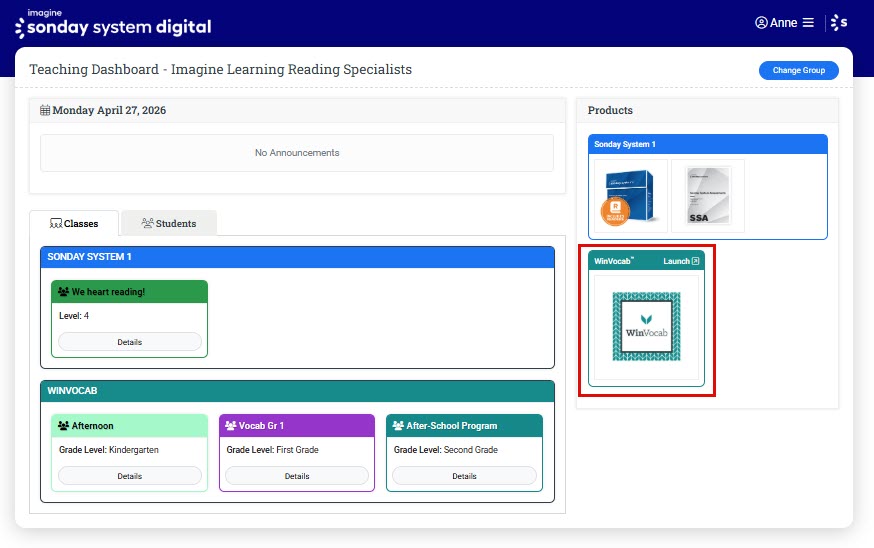Click the SONDAY SYSTEM 1 classes header

coord(298,257)
